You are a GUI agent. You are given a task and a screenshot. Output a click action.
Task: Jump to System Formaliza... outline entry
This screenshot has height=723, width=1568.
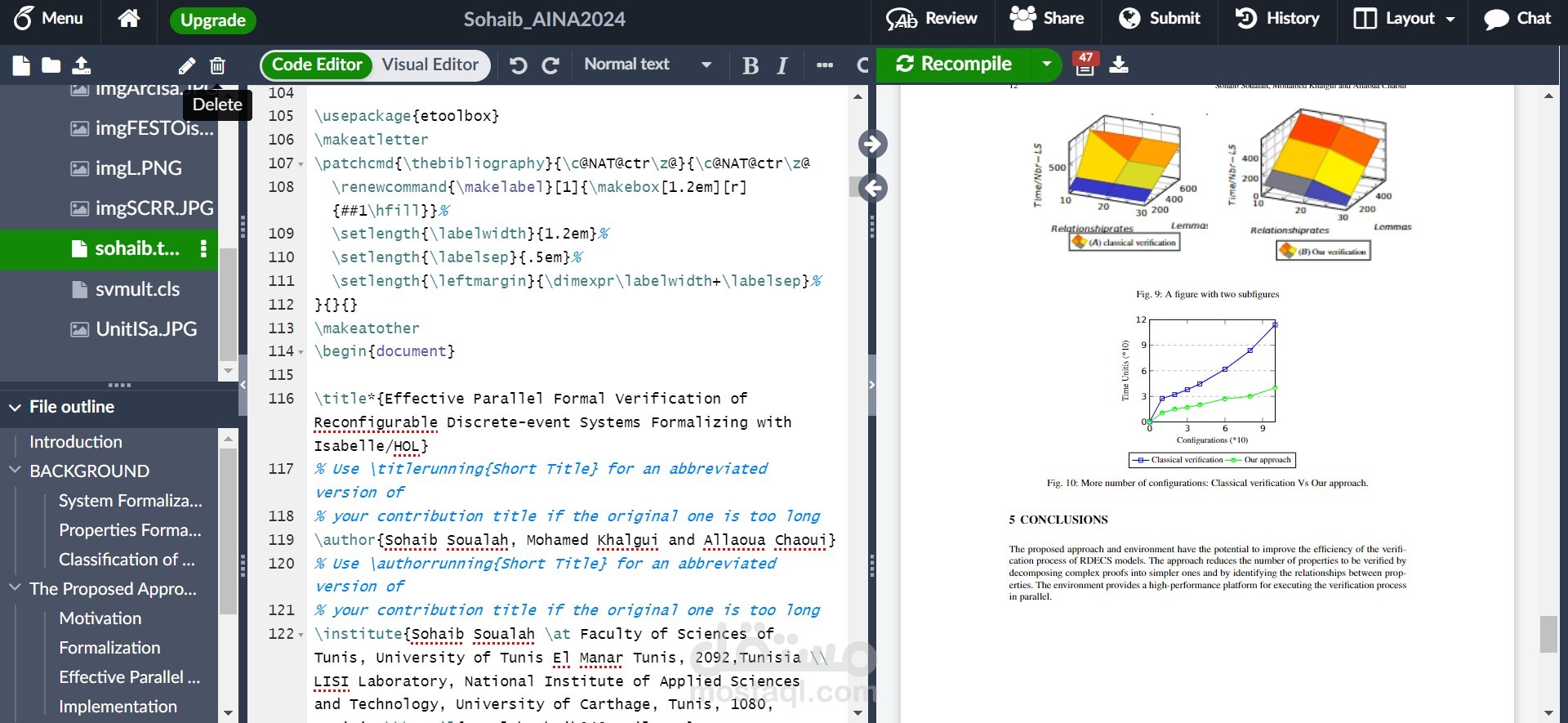(131, 501)
